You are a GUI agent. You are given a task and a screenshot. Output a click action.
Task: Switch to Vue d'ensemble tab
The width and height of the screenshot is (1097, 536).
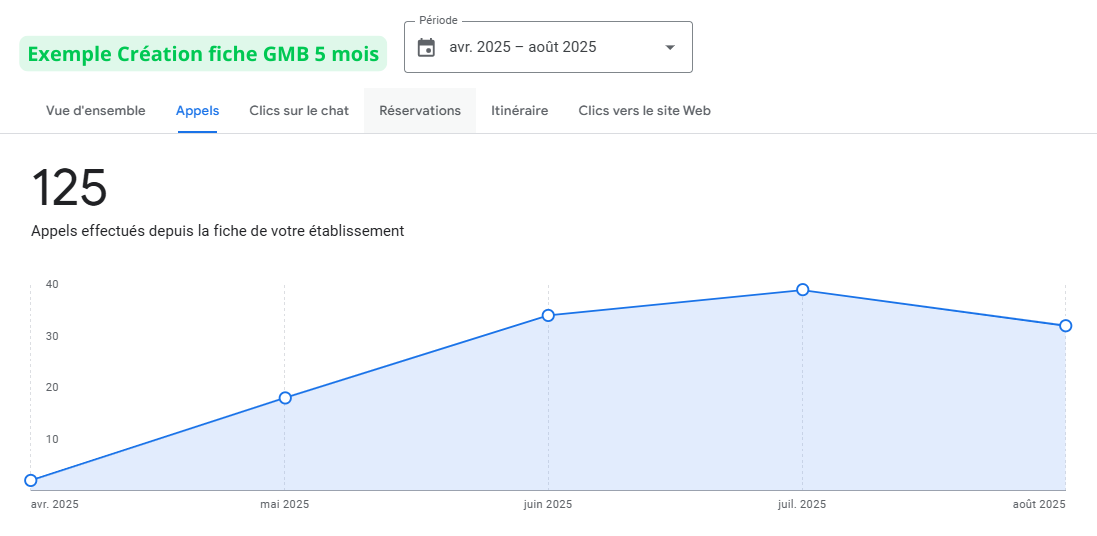point(96,111)
